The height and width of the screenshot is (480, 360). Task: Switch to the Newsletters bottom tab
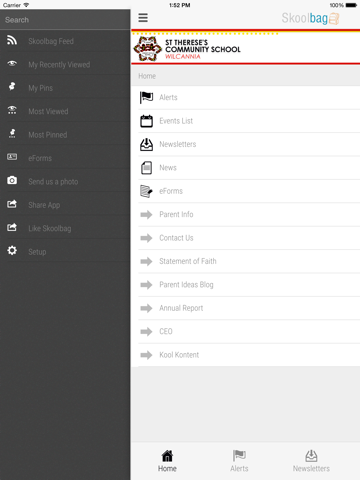point(311,461)
